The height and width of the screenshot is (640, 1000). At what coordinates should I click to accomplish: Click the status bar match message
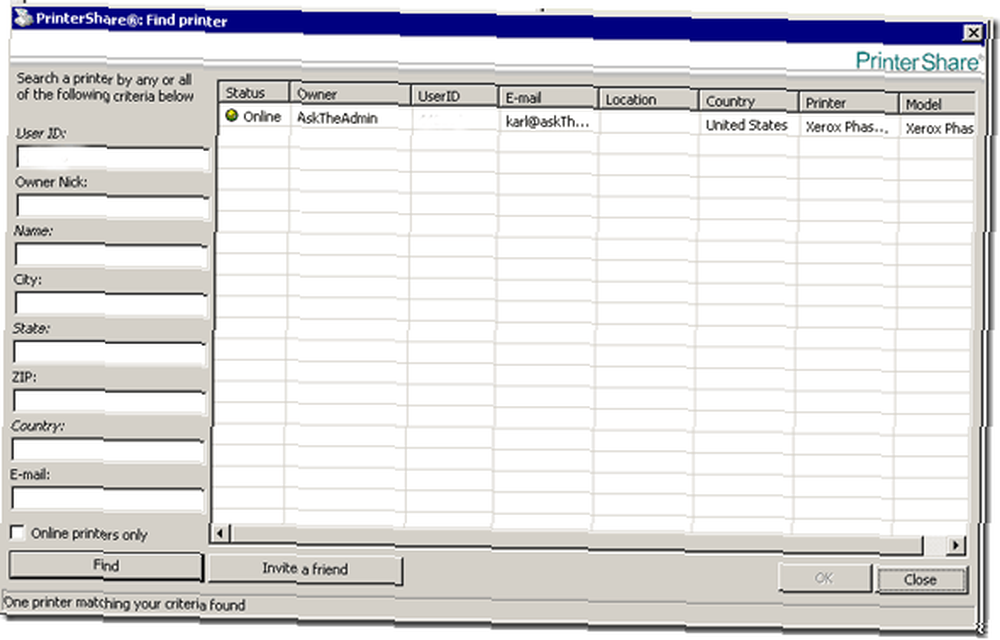pos(124,603)
